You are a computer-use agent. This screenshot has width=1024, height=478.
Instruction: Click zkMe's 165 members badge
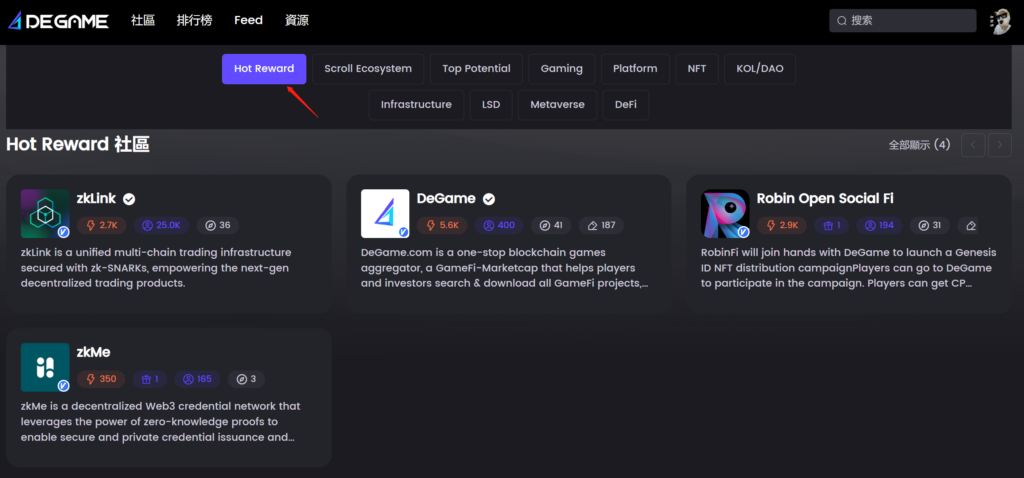(x=197, y=379)
